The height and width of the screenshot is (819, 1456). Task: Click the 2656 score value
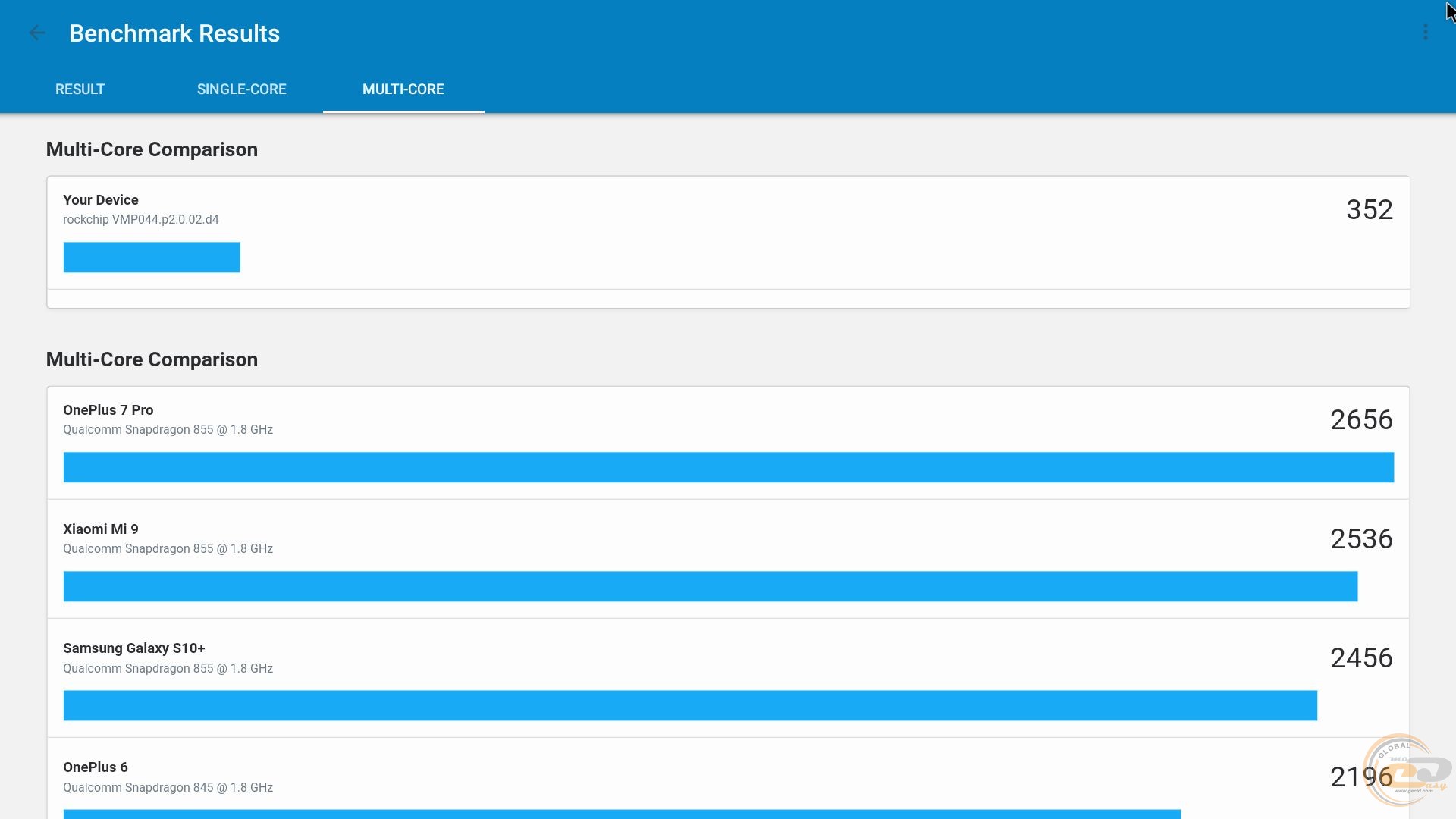click(1360, 420)
